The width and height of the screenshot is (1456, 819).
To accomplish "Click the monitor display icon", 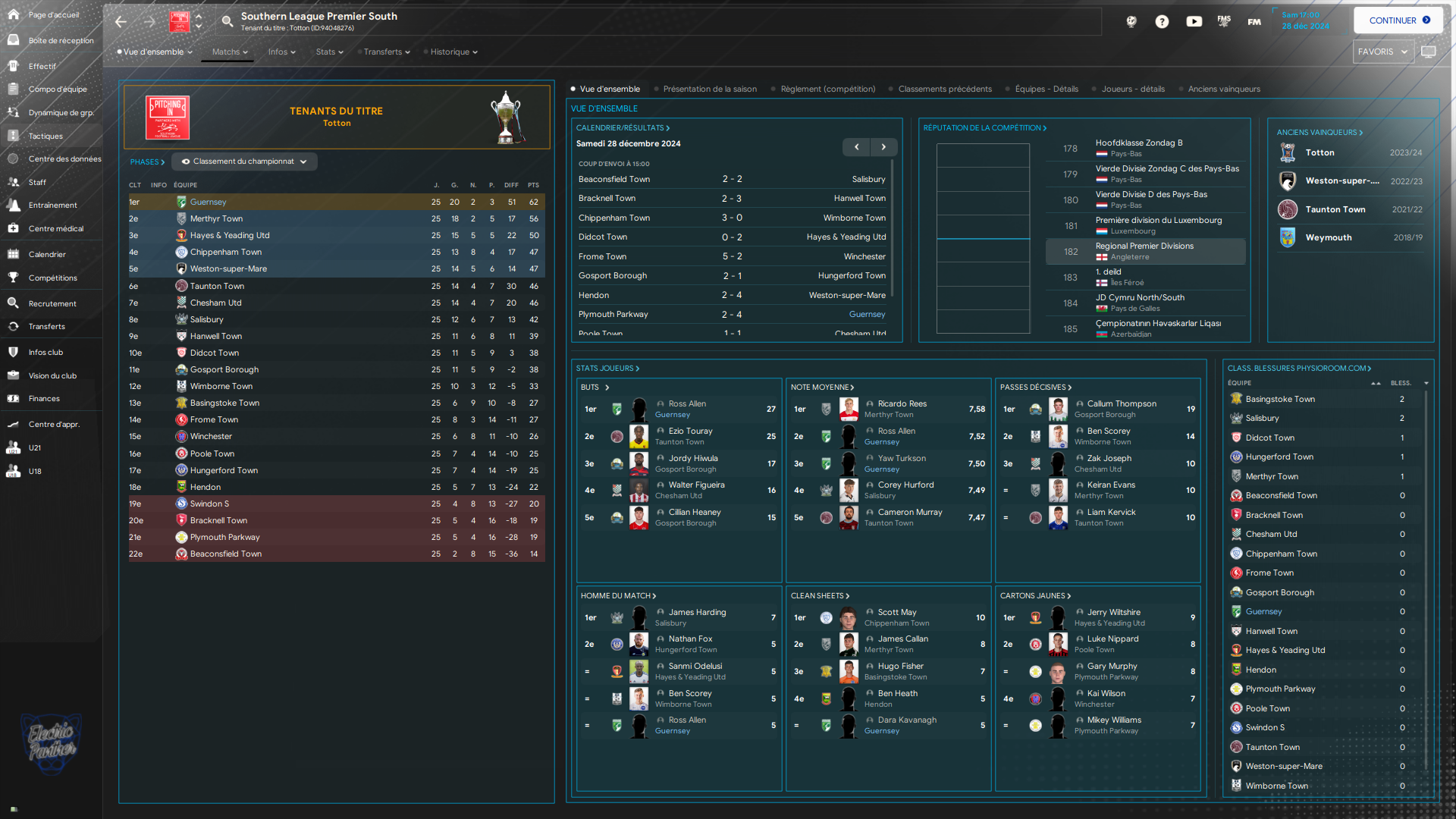I will pyautogui.click(x=1428, y=52).
